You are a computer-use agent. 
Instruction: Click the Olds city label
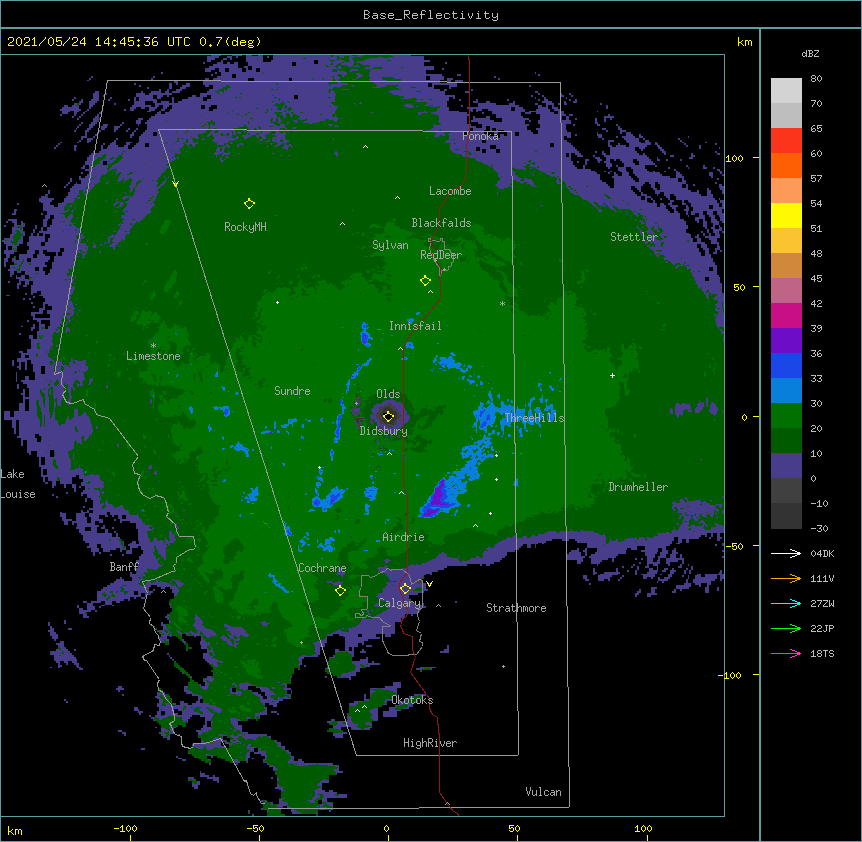tap(388, 394)
